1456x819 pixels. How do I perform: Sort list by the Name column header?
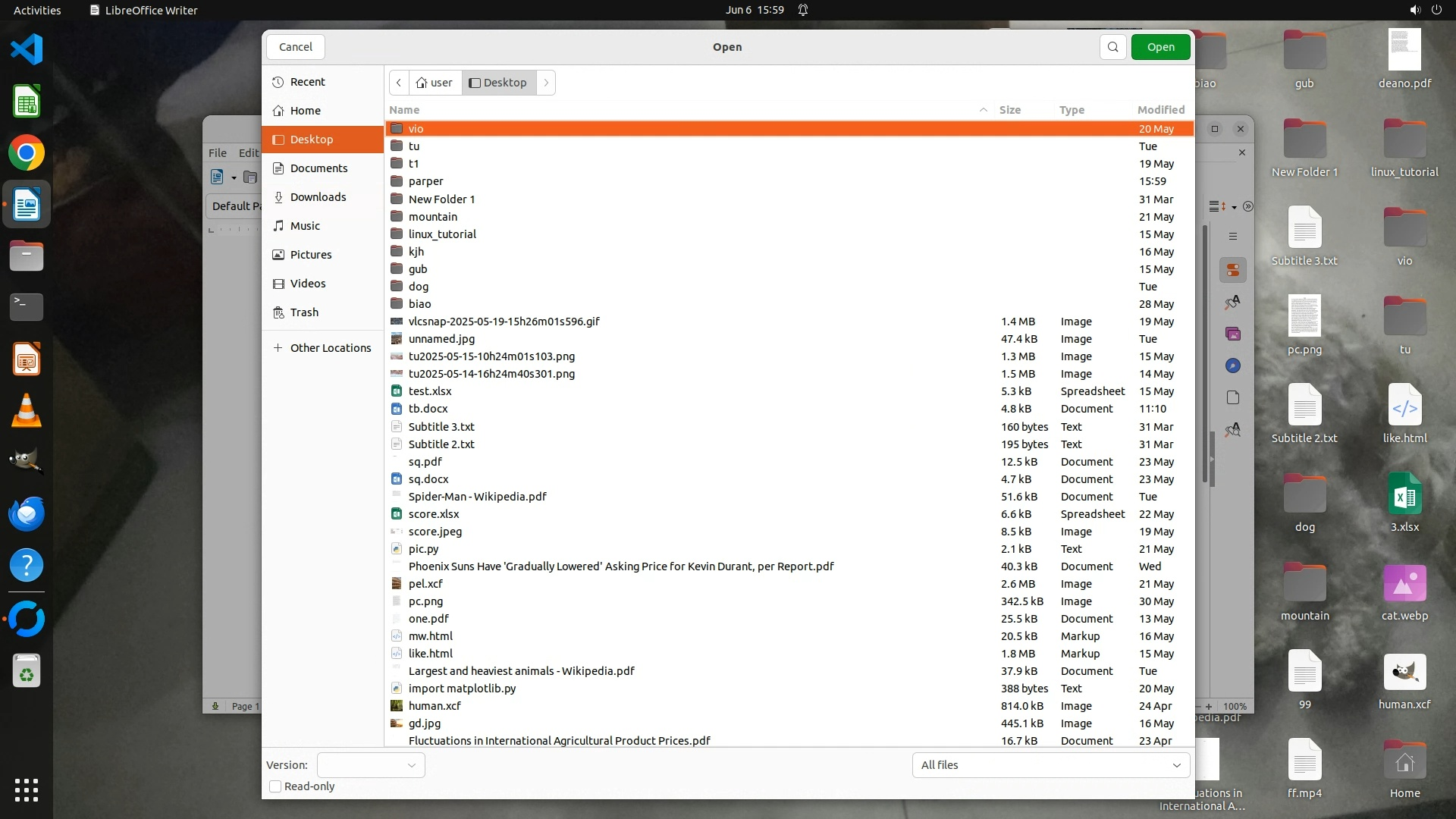(x=405, y=110)
